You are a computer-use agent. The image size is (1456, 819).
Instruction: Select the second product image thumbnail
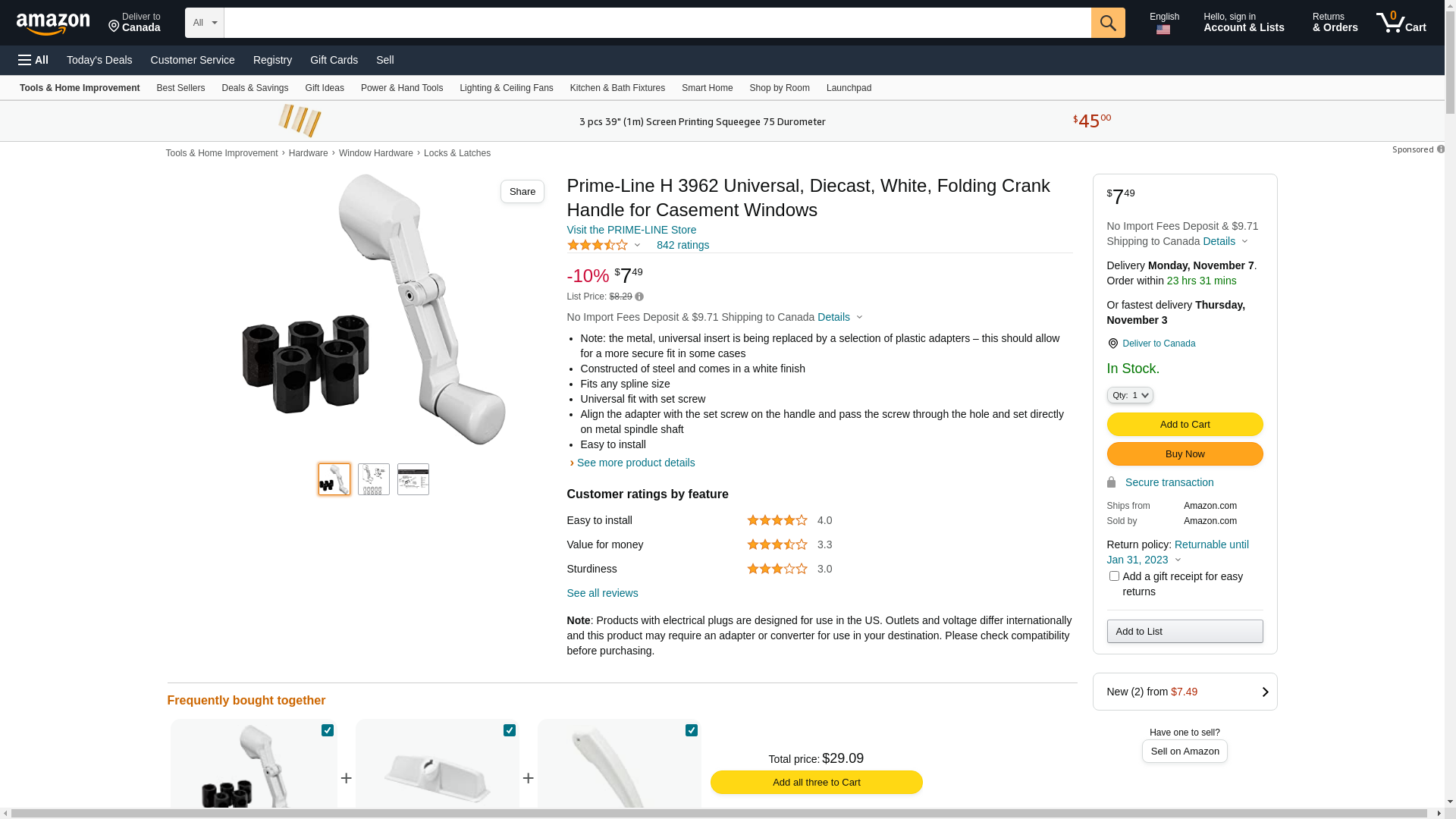(374, 479)
